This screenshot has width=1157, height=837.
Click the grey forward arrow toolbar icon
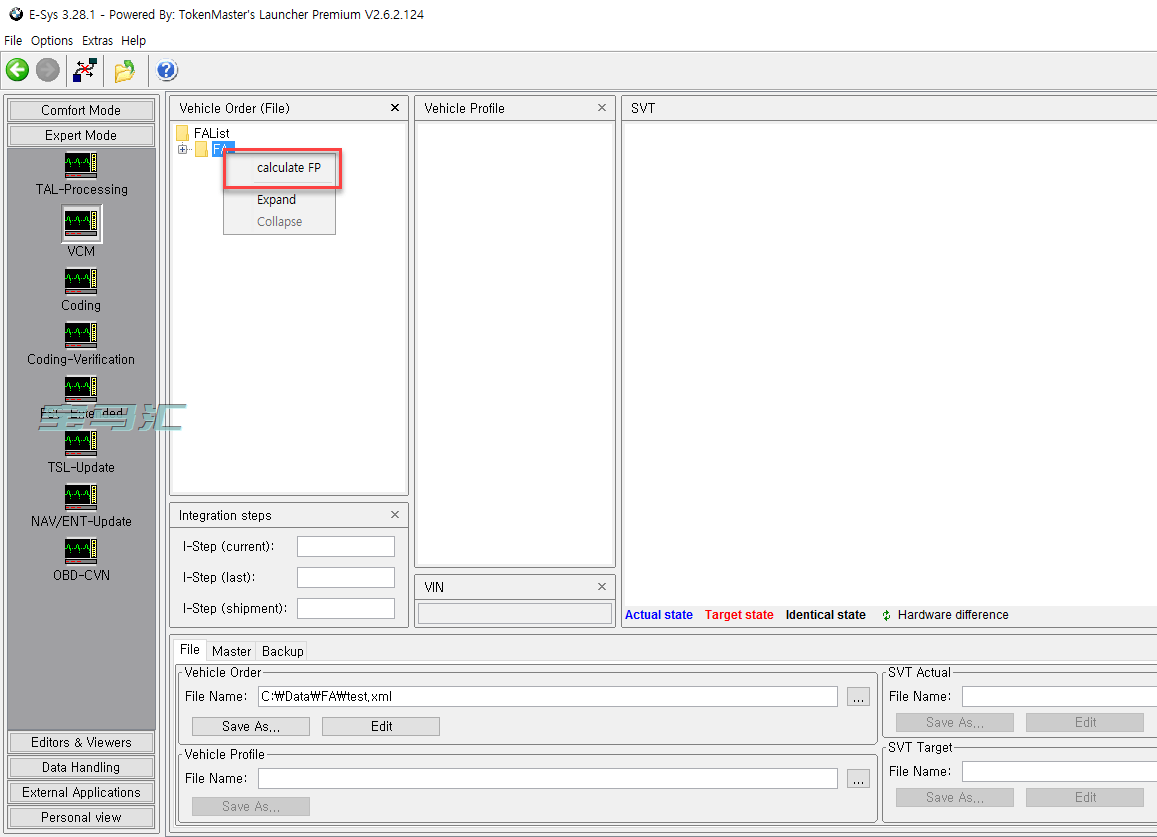click(x=48, y=70)
